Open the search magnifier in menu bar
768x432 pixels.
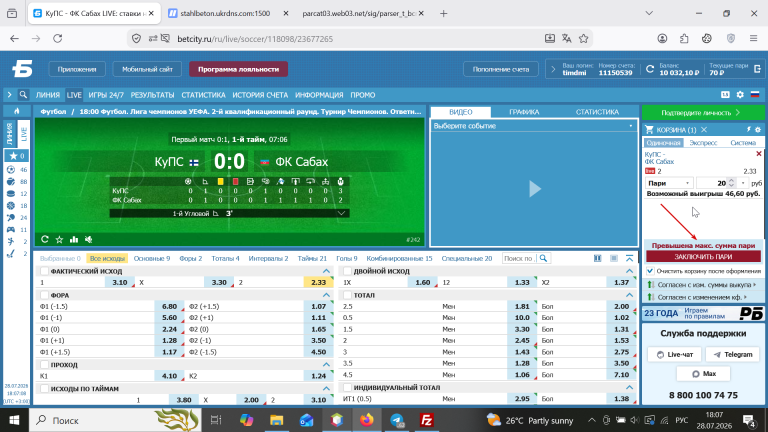pyautogui.click(x=23, y=95)
